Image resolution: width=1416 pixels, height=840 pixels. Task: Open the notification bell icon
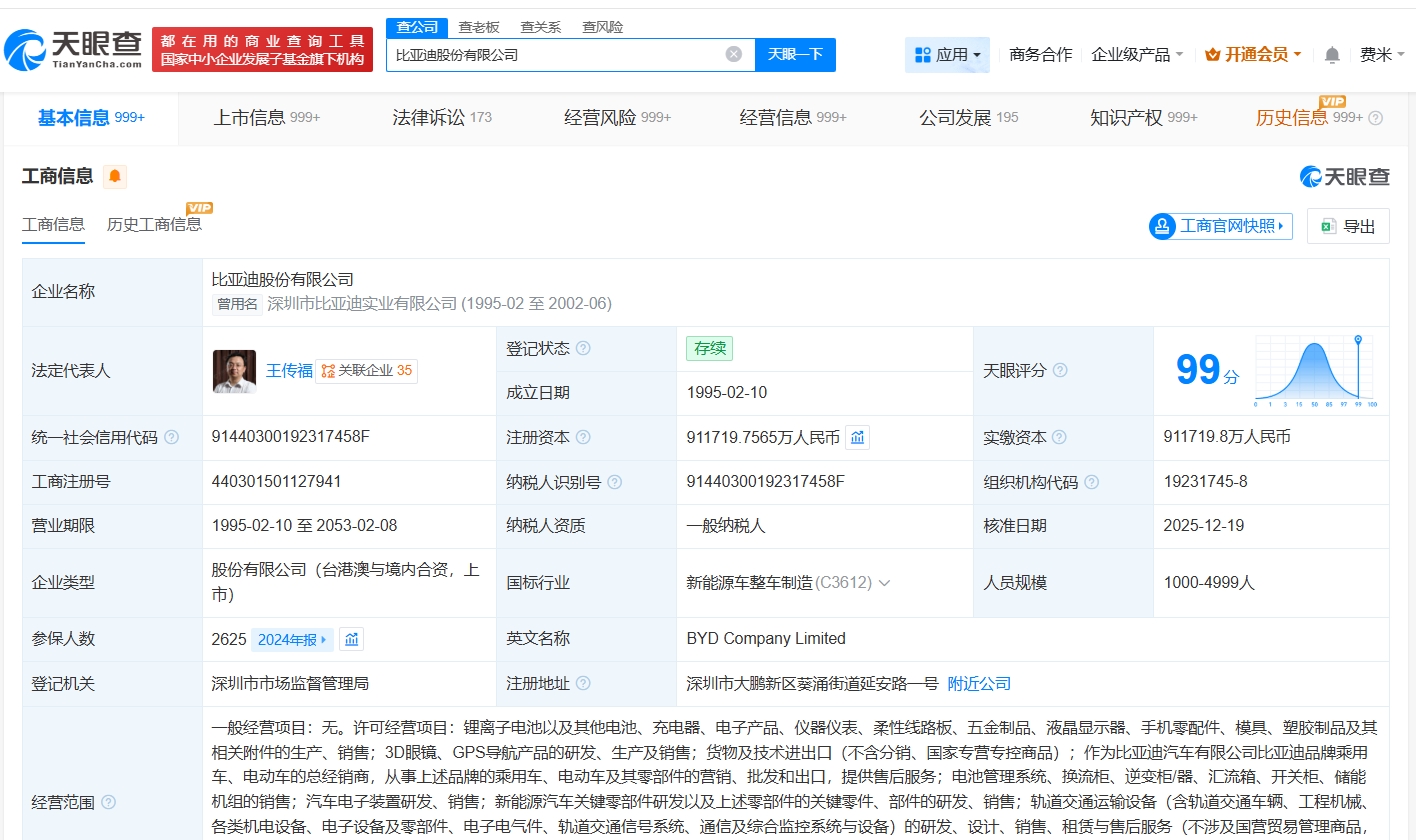tap(1332, 55)
